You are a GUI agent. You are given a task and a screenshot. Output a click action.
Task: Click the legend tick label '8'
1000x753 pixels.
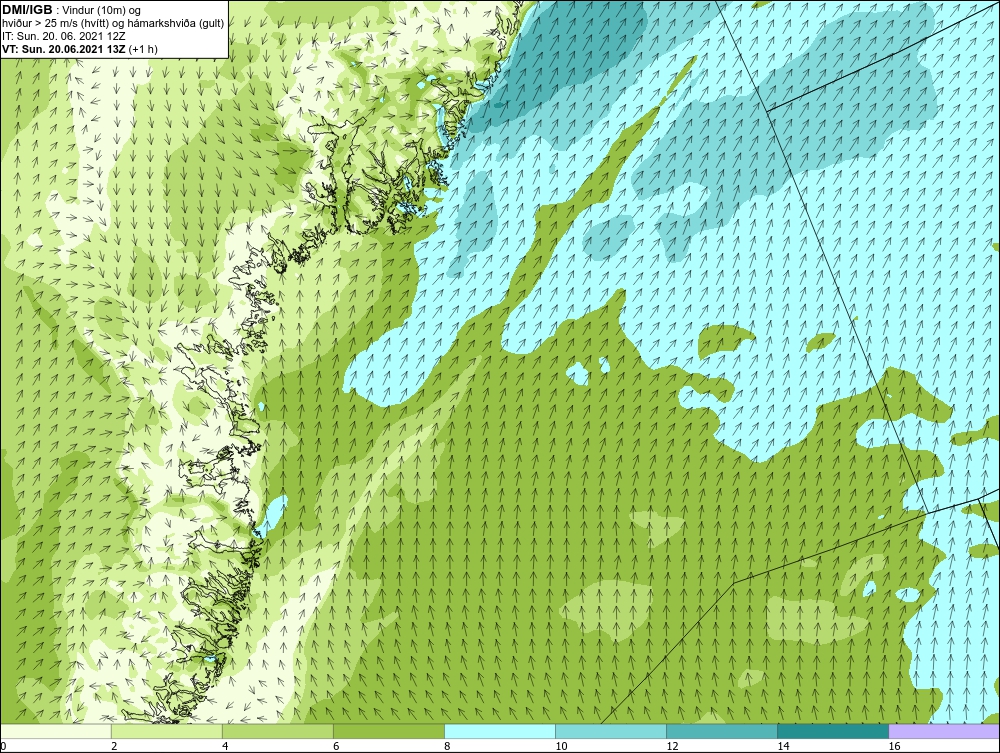pyautogui.click(x=447, y=747)
